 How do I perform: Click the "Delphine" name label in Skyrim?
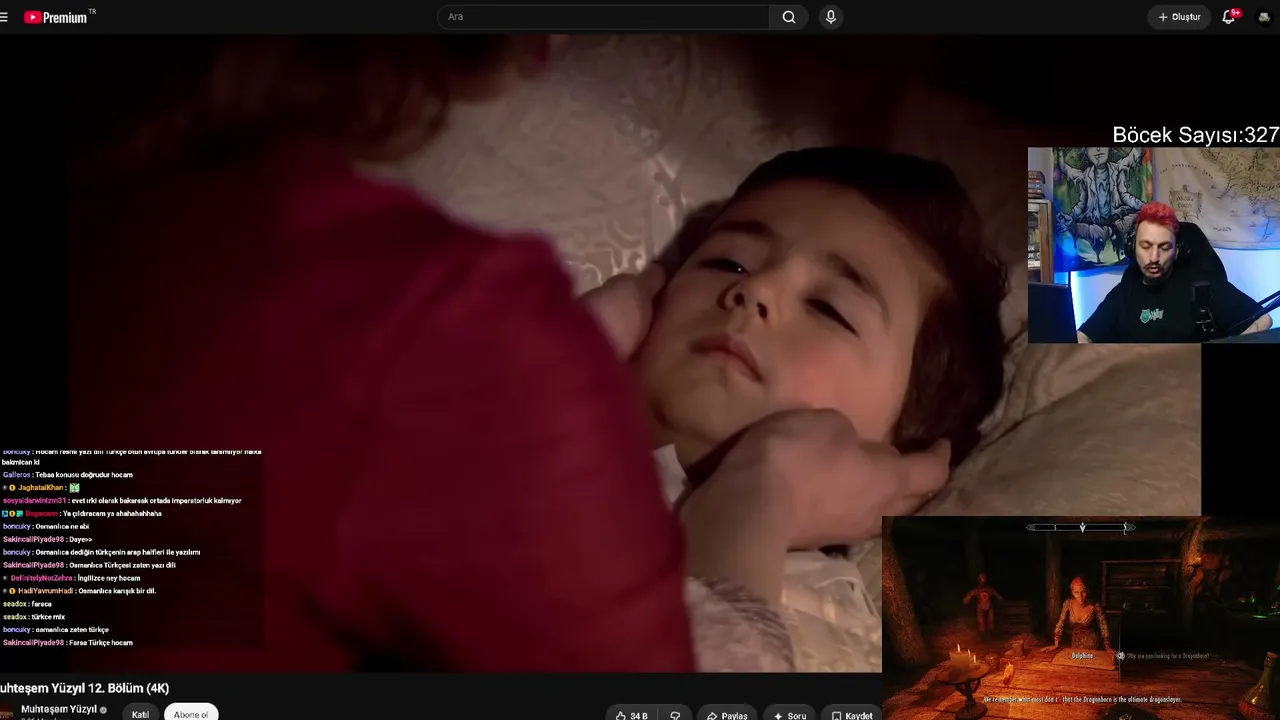tap(1082, 656)
